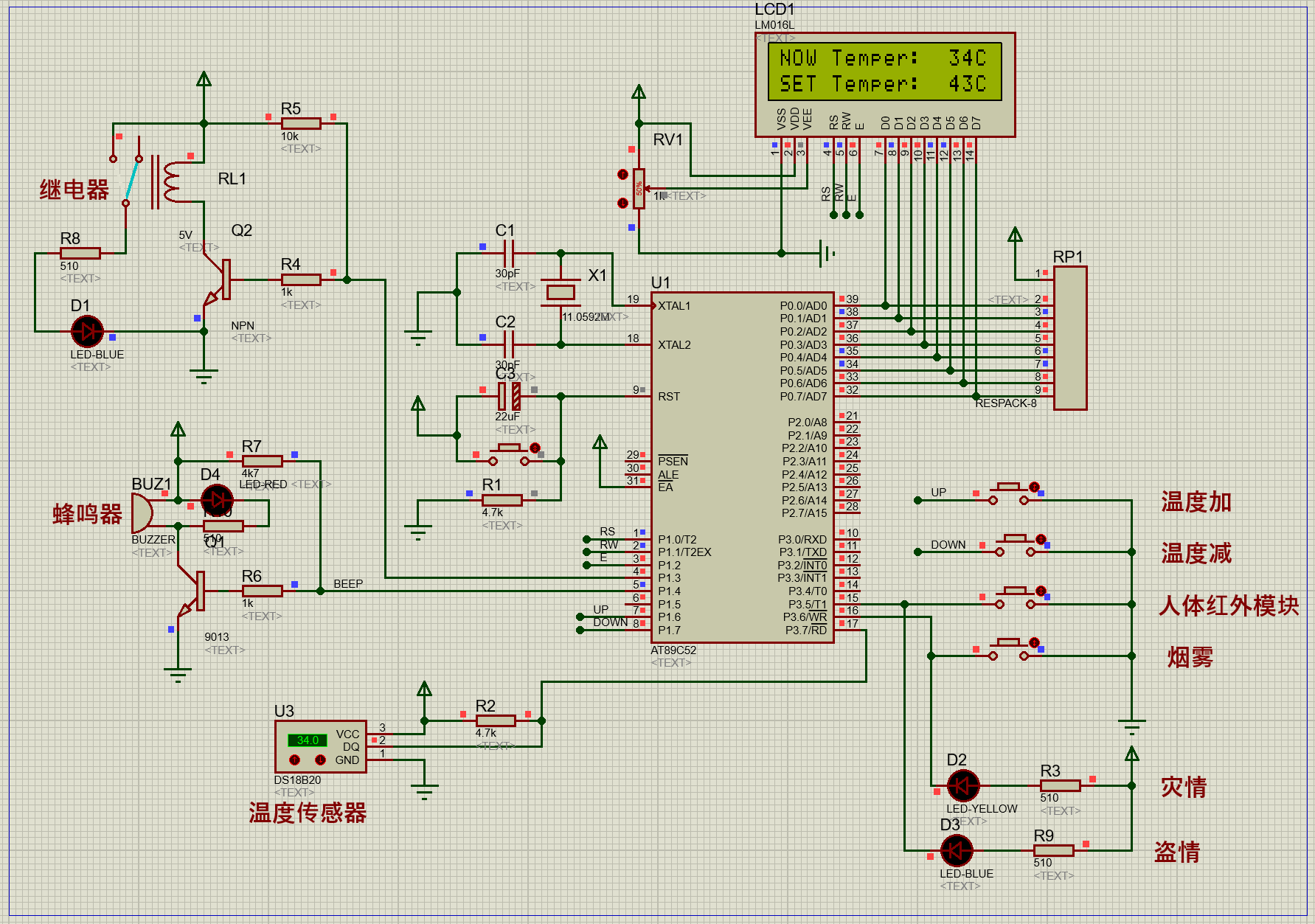Select pull-up resistor R2 near DS18B20

click(495, 720)
